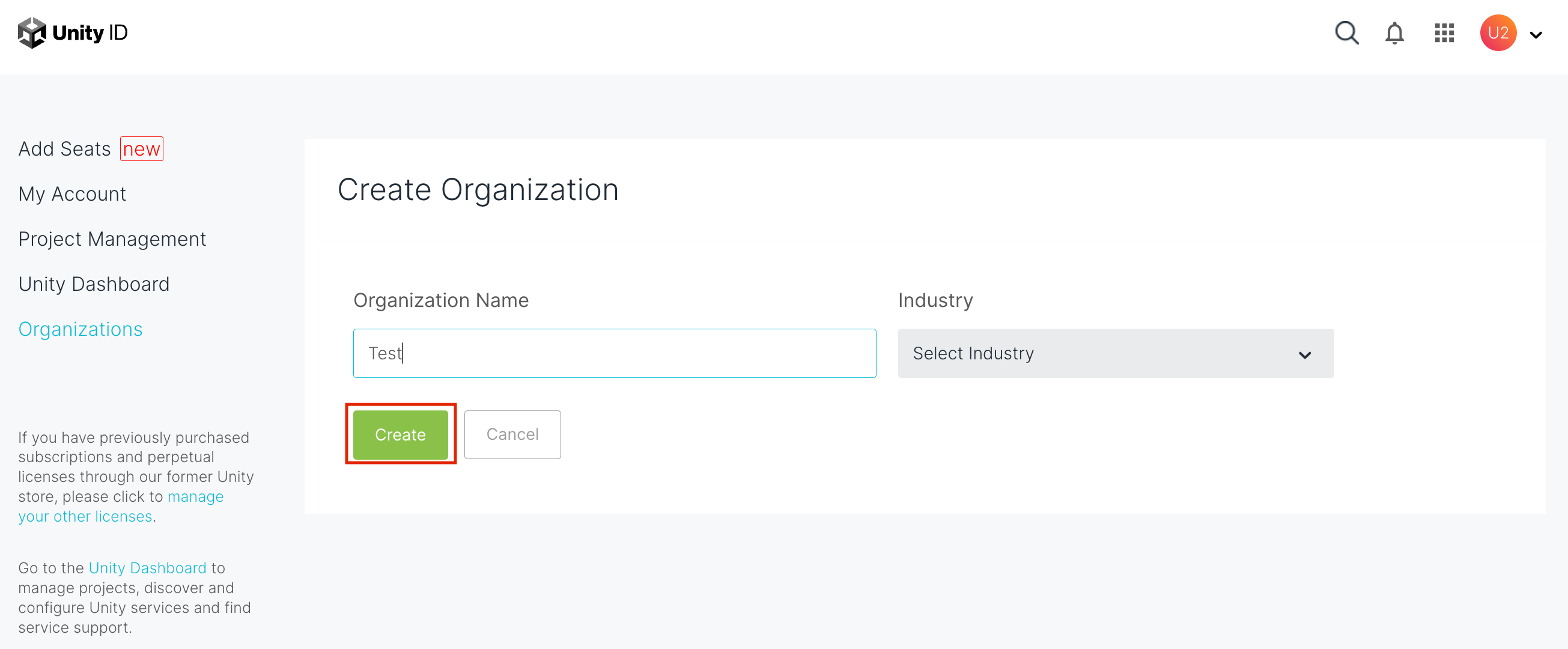Screen dimensions: 1568x649
Task: Click the U2 profile avatar
Action: pyautogui.click(x=1497, y=33)
